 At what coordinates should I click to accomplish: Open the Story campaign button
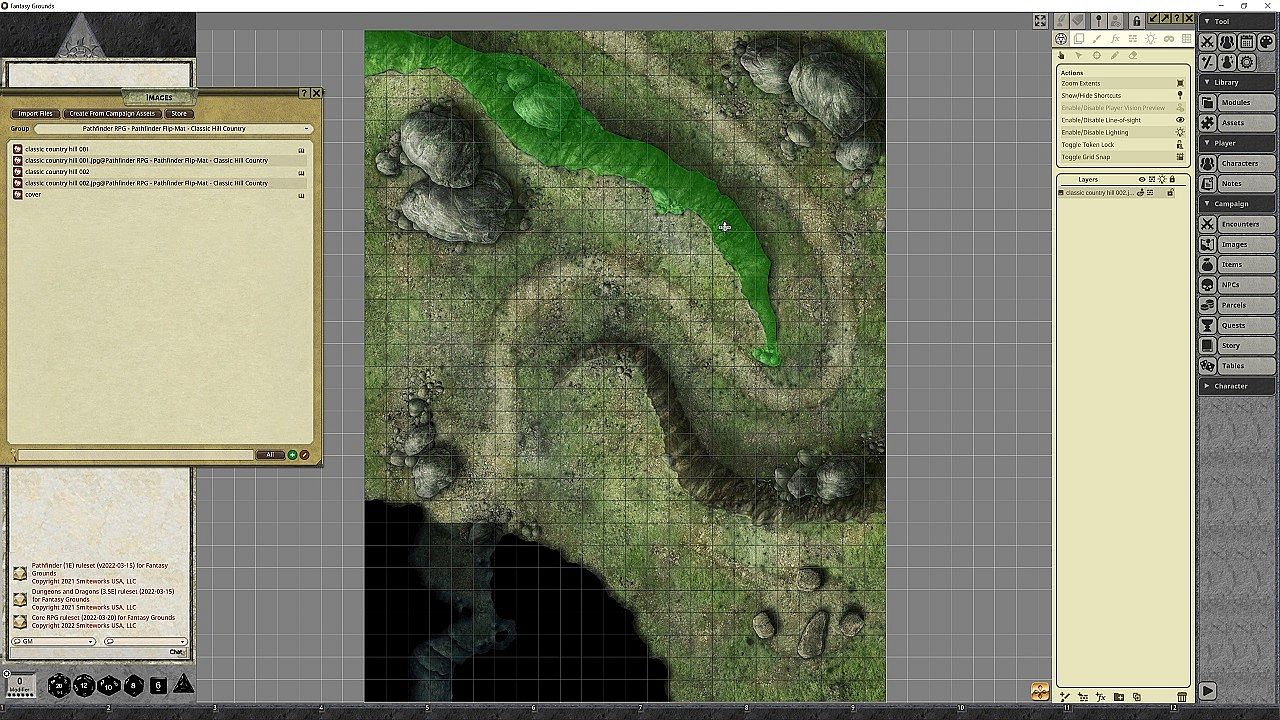[x=1237, y=345]
